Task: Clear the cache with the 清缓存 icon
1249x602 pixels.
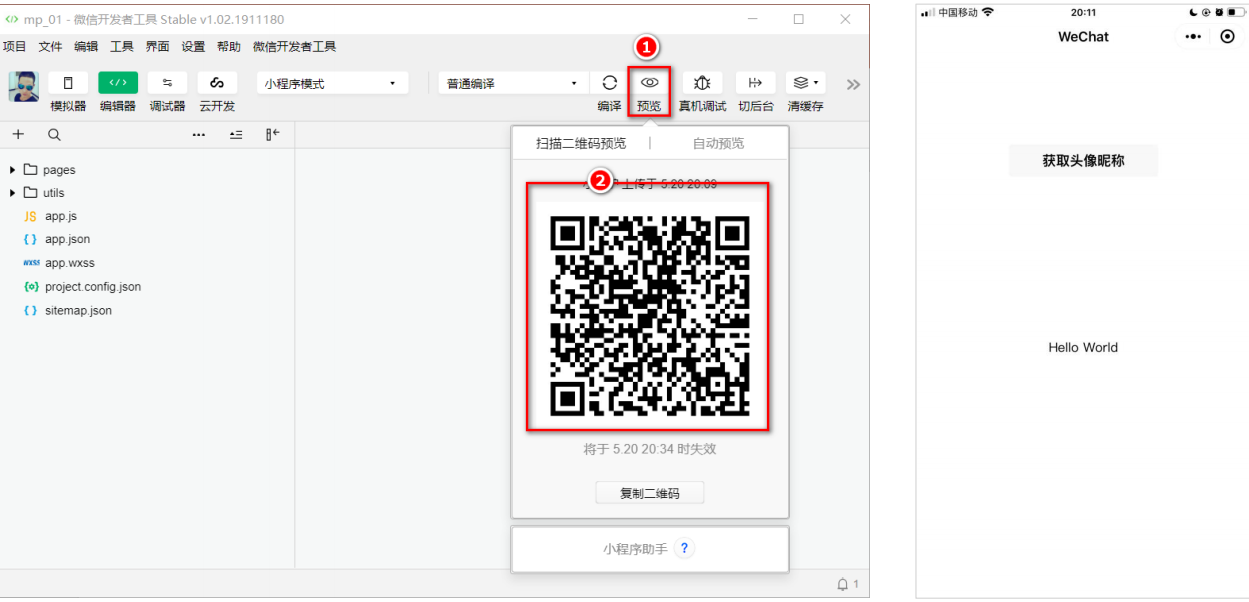Action: click(799, 83)
